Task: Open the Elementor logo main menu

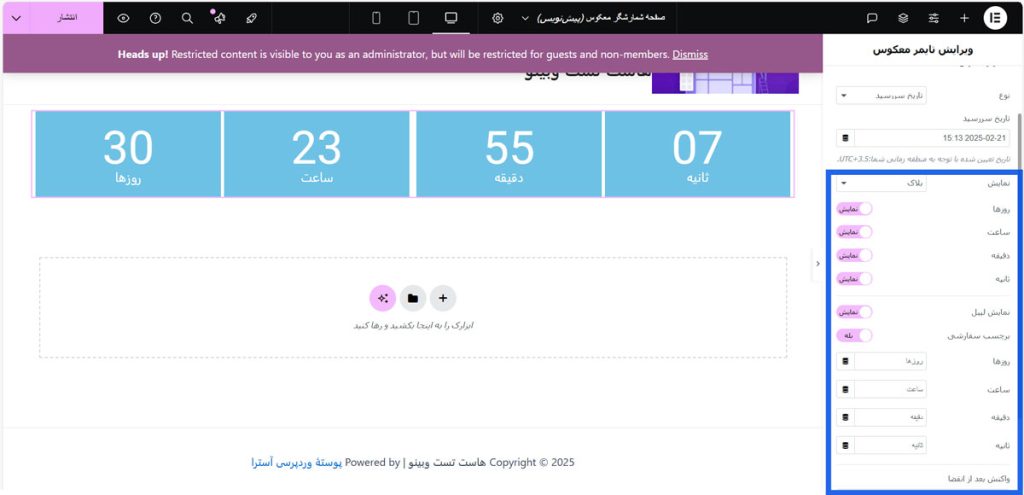Action: pos(995,18)
